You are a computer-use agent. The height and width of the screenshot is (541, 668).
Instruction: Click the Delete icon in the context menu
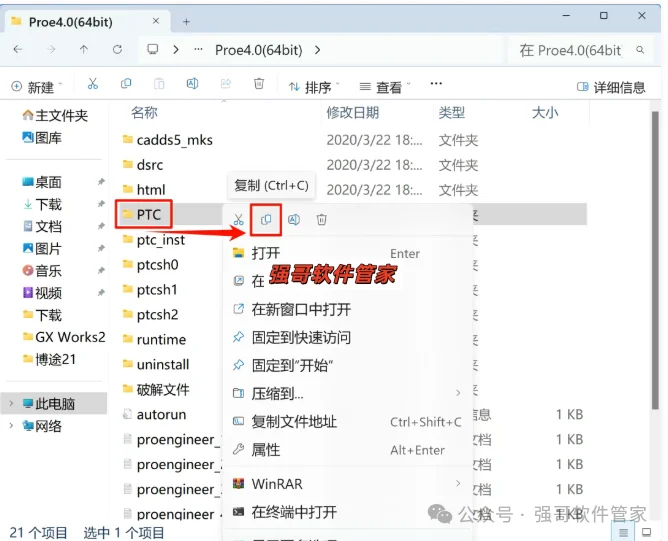[322, 220]
